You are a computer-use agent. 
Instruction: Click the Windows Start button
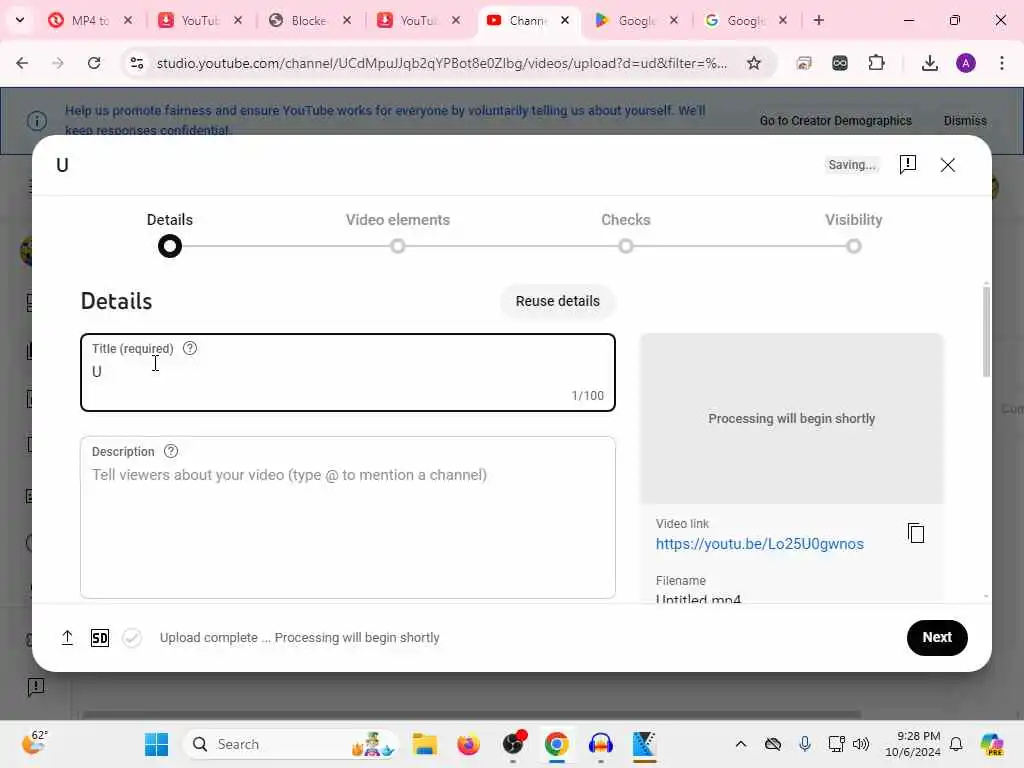pyautogui.click(x=156, y=744)
